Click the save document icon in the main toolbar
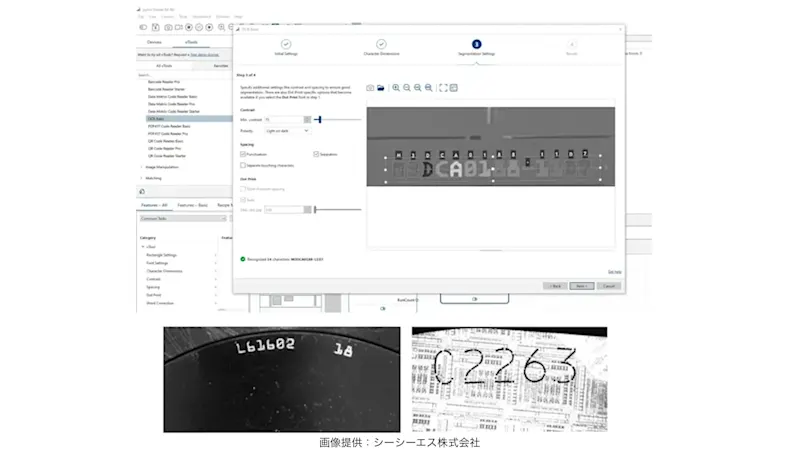 click(x=156, y=27)
